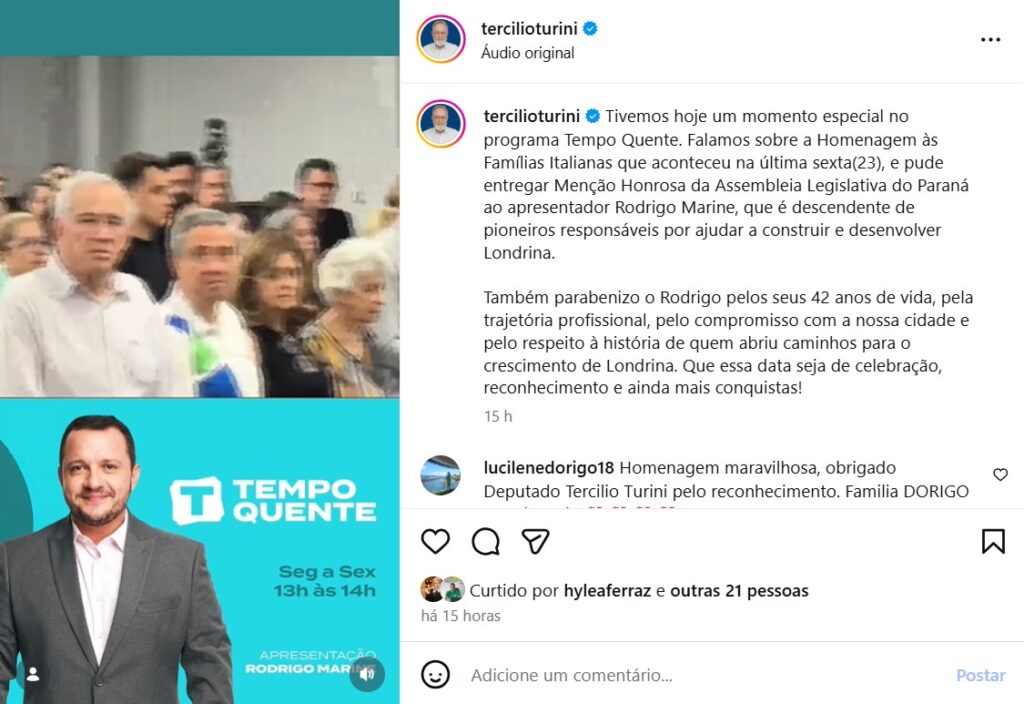Like lucilenedorigo18's comment with small heart
Screen dimensions: 1024x704
point(1000,475)
